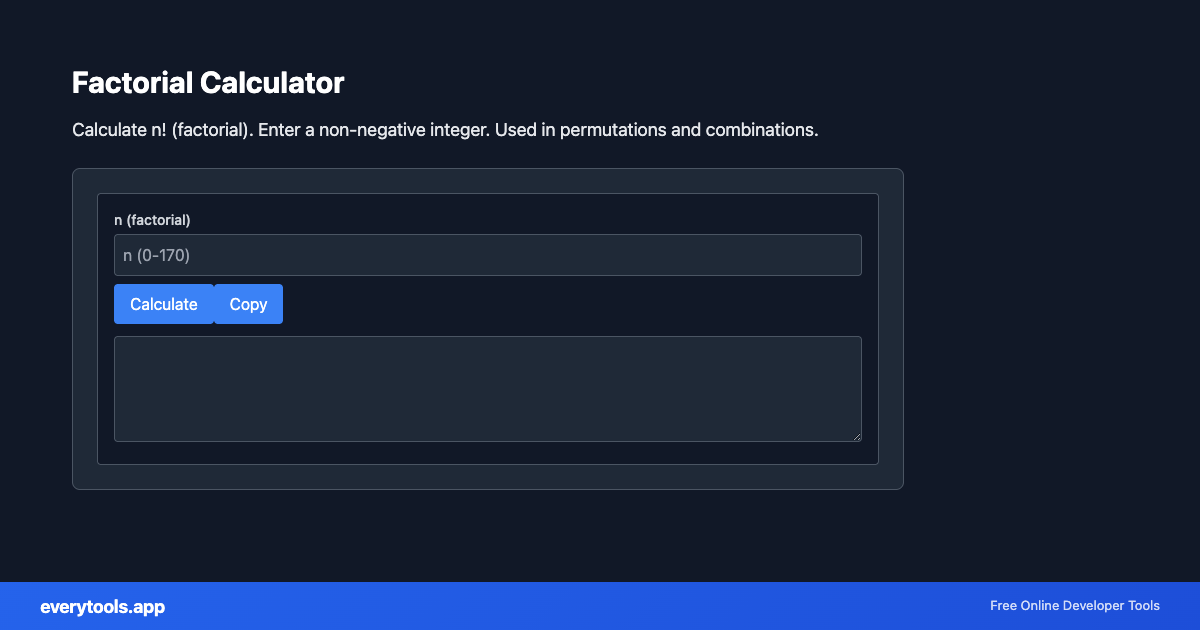
Task: Open the everytools.app homepage link
Action: 102,606
